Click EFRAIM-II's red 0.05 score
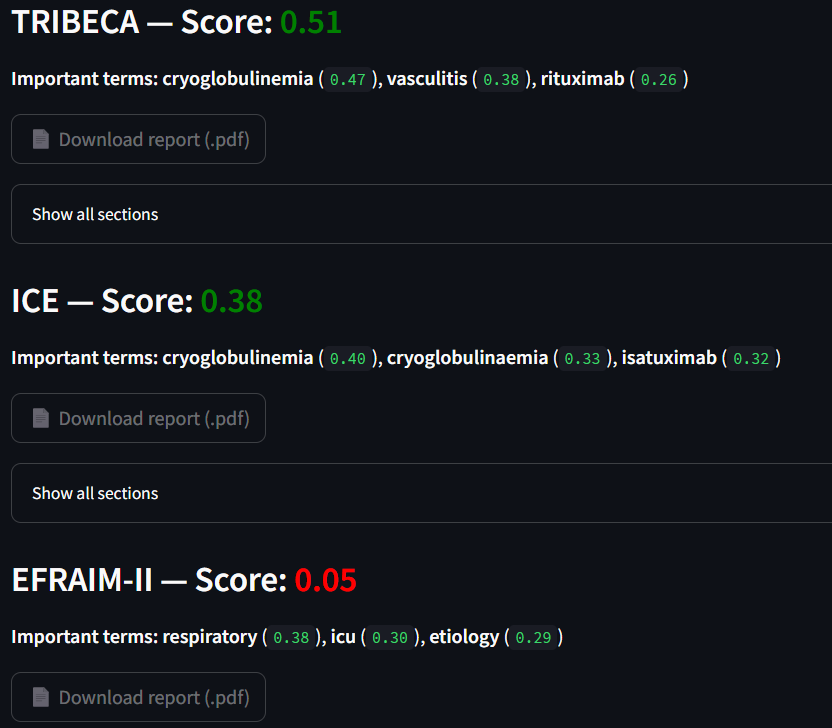This screenshot has width=832, height=728. (326, 579)
